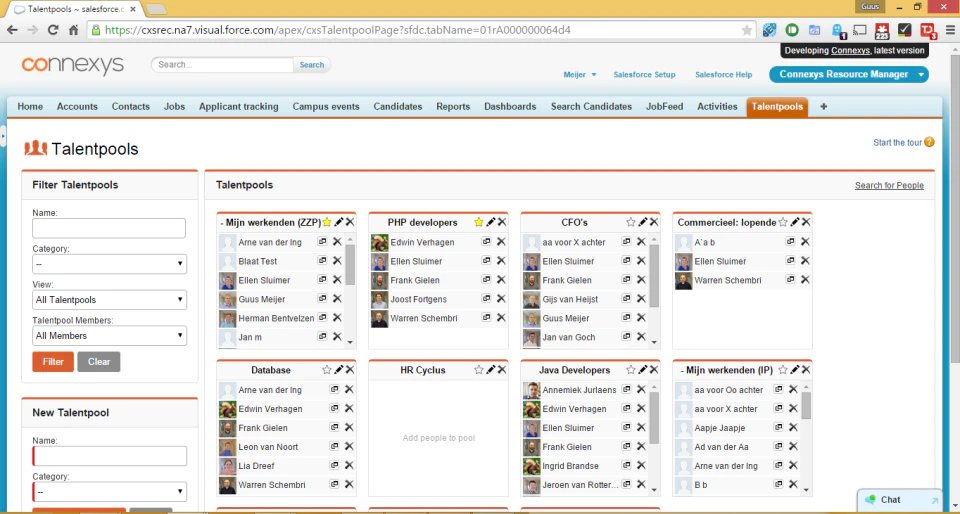The width and height of the screenshot is (960, 514).
Task: Open the Talentpool Members dropdown
Action: tap(109, 335)
